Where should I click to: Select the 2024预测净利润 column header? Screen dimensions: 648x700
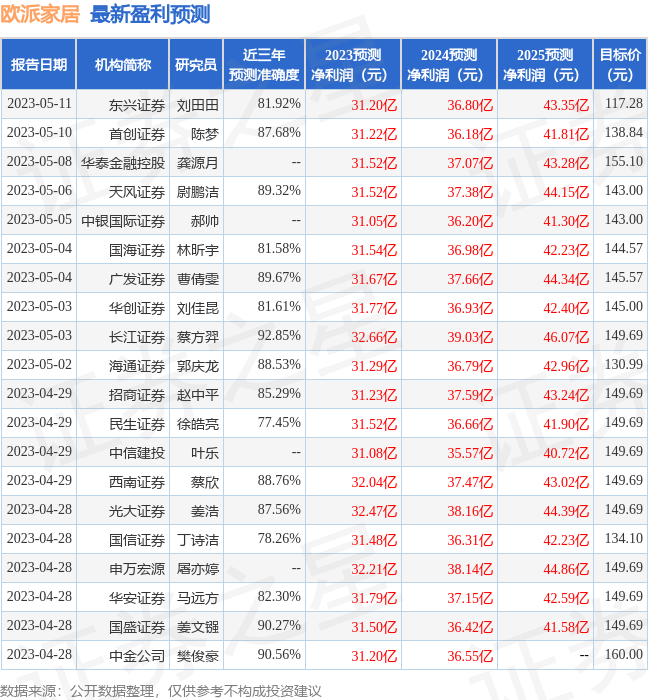coord(449,64)
